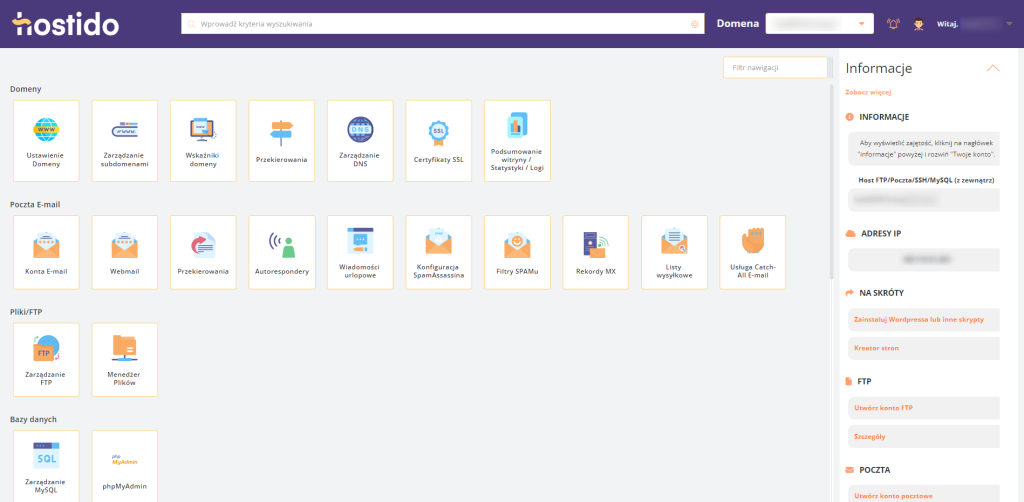1024x502 pixels.
Task: Open Menedżer Plików icon
Action: pyautogui.click(x=124, y=358)
